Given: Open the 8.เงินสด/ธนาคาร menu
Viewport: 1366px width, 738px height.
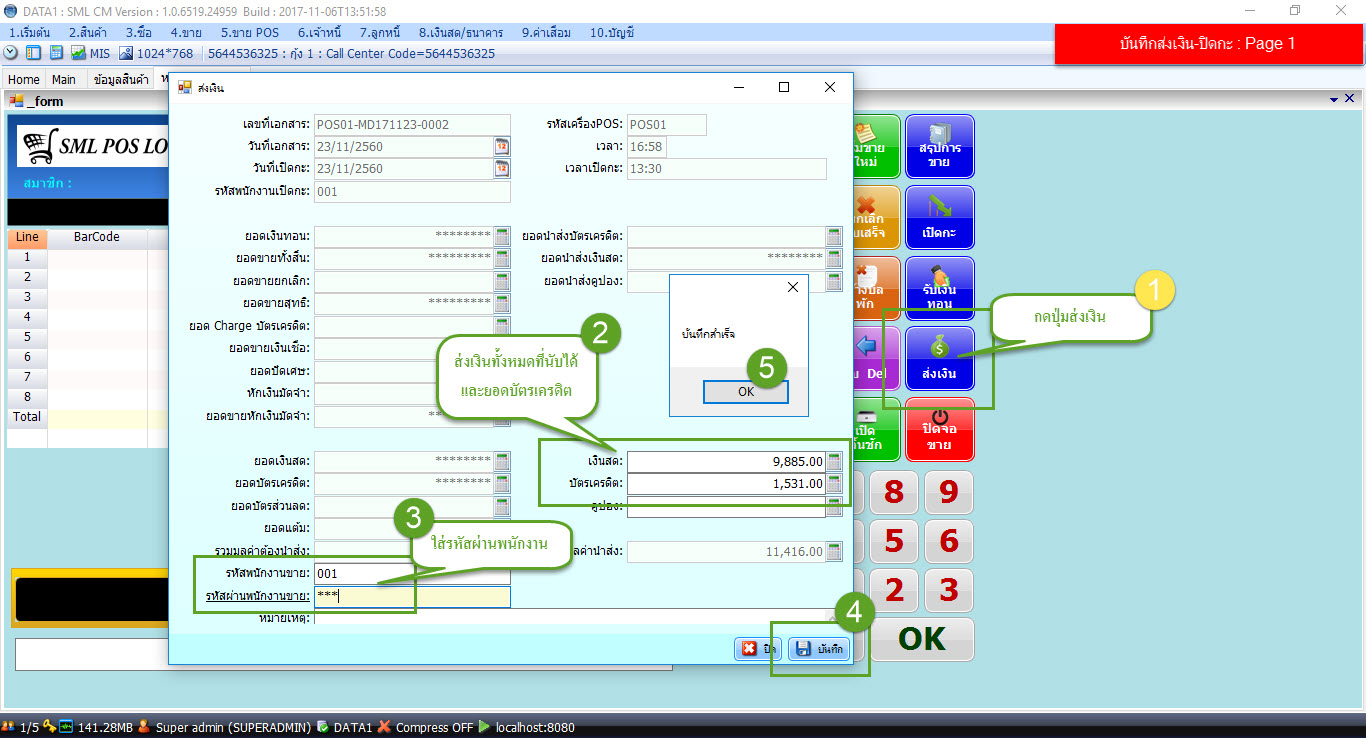Looking at the screenshot, I should point(460,32).
